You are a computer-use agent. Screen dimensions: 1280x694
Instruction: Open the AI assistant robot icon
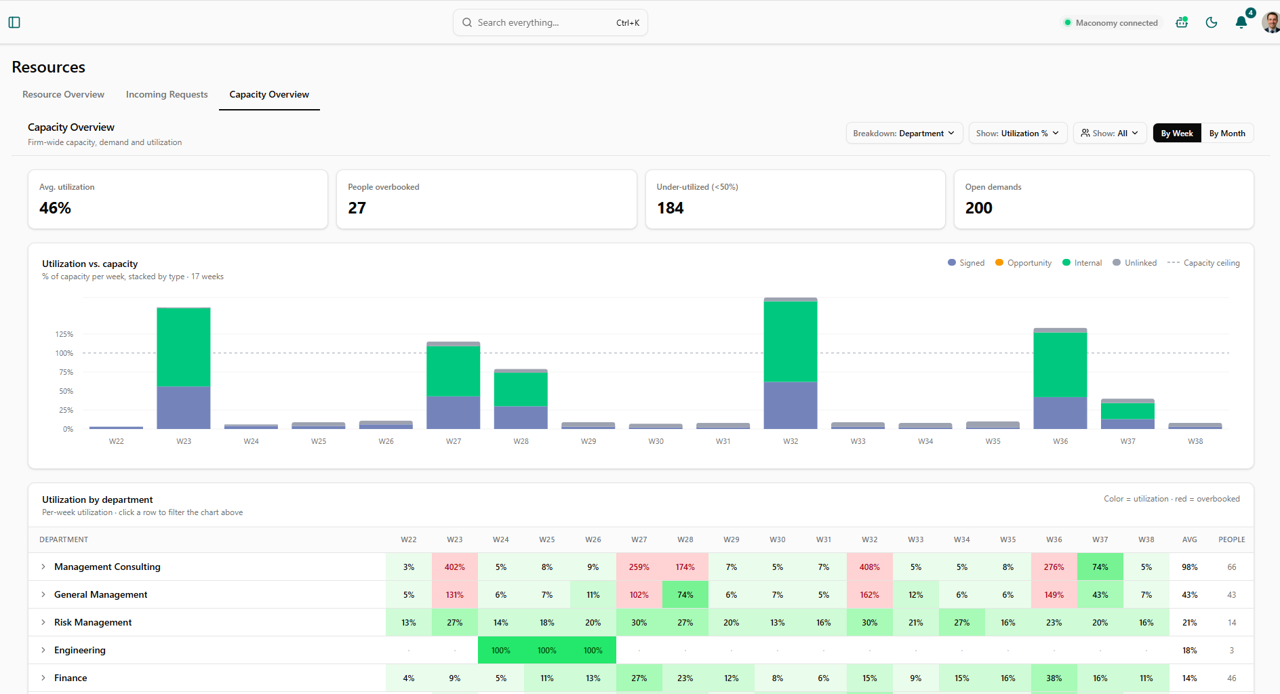pyautogui.click(x=1181, y=22)
